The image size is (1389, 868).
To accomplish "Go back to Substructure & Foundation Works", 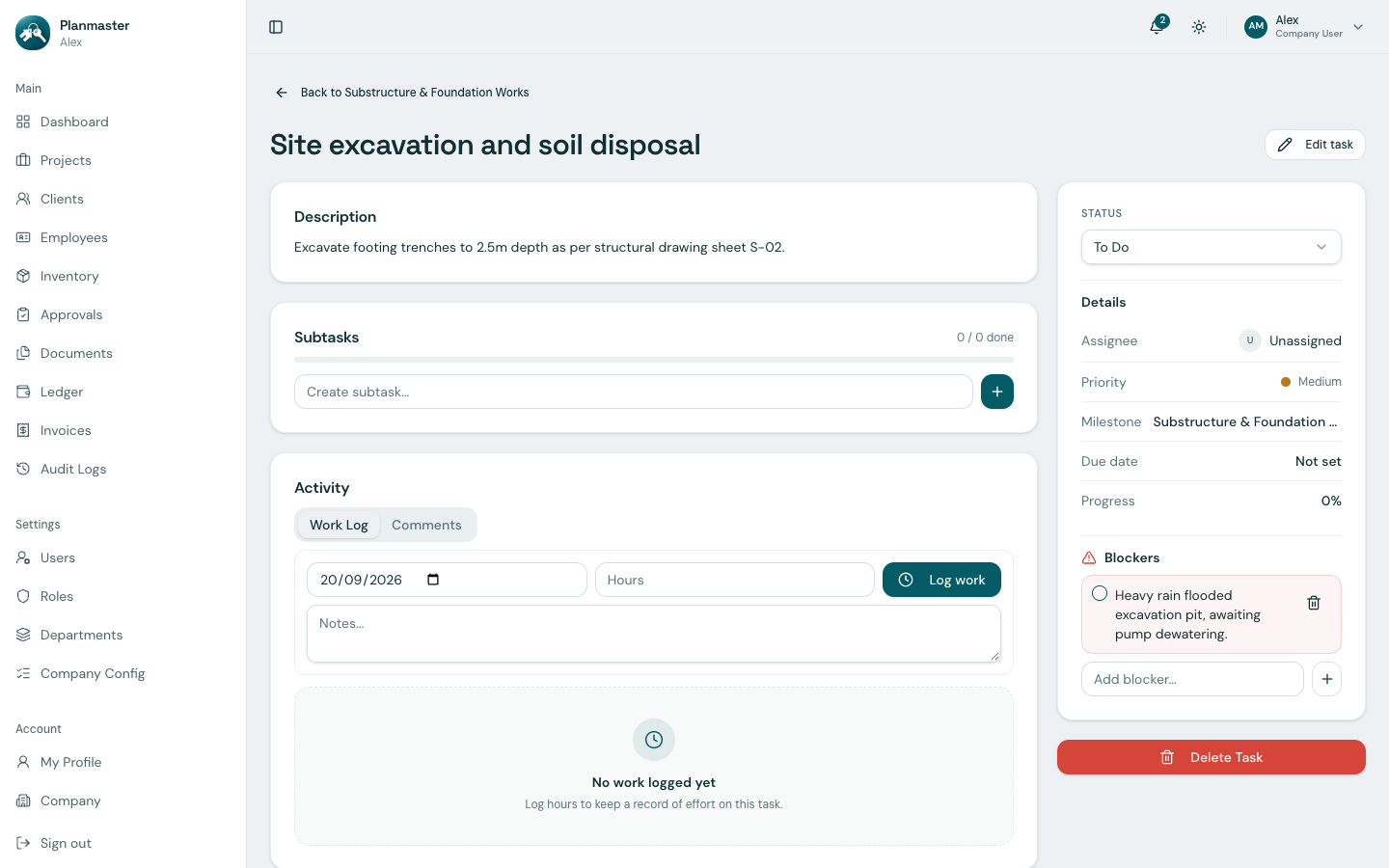I will [x=415, y=93].
